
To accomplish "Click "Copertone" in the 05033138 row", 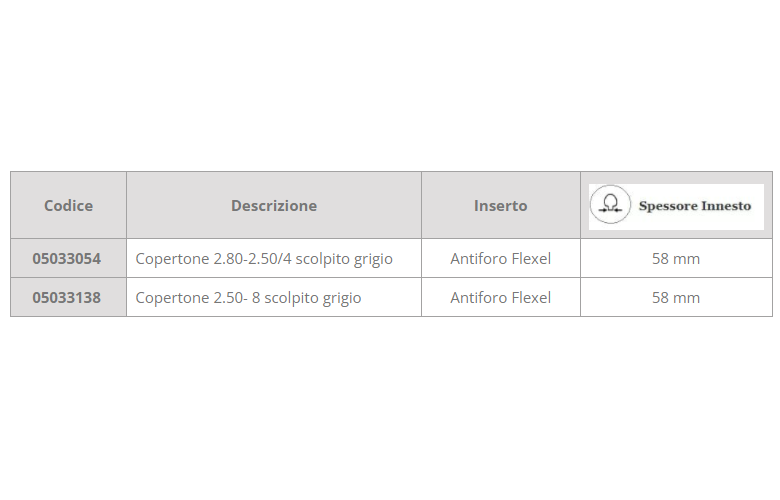I will pyautogui.click(x=172, y=298).
